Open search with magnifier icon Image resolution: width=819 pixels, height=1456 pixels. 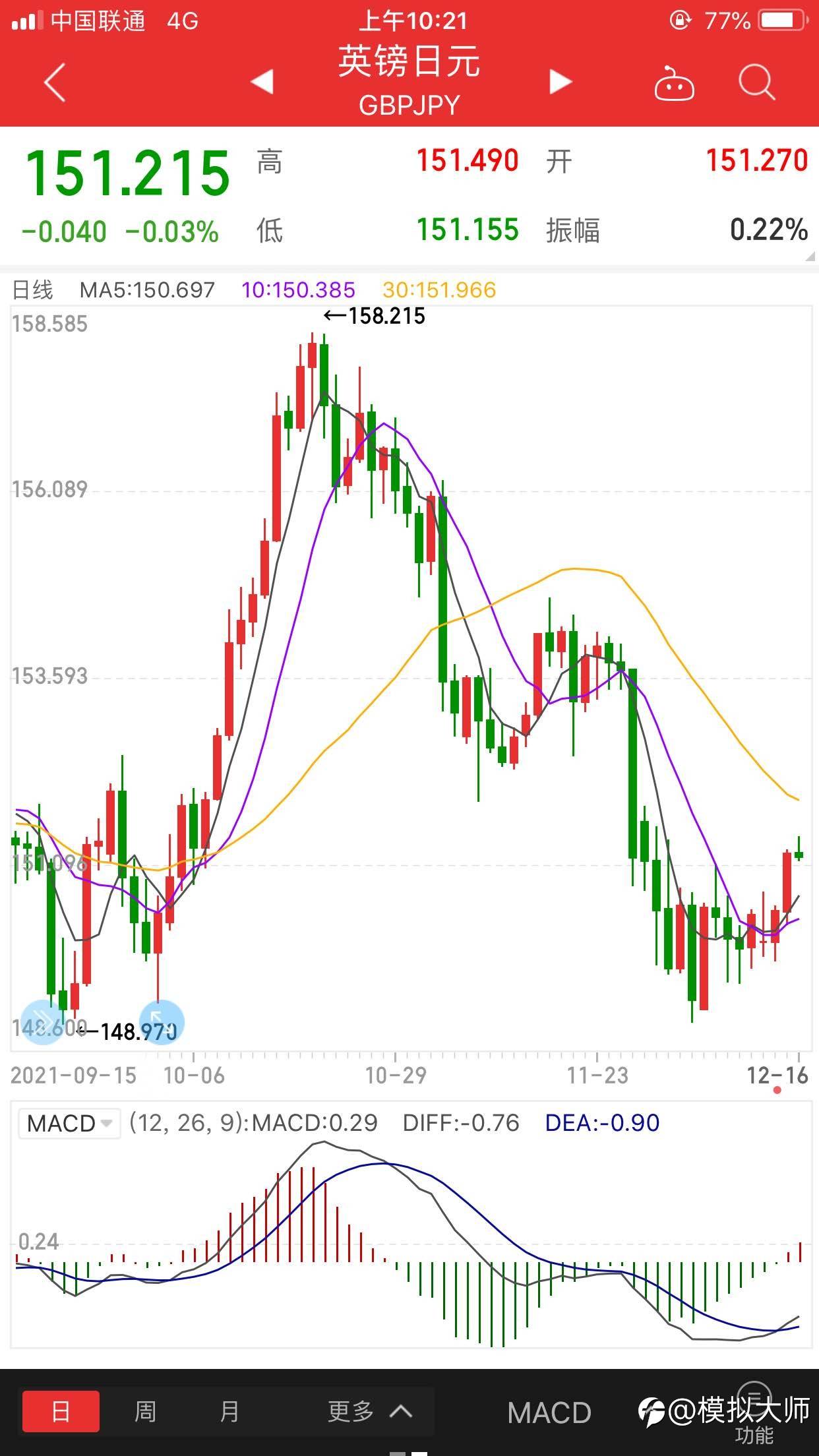[756, 82]
